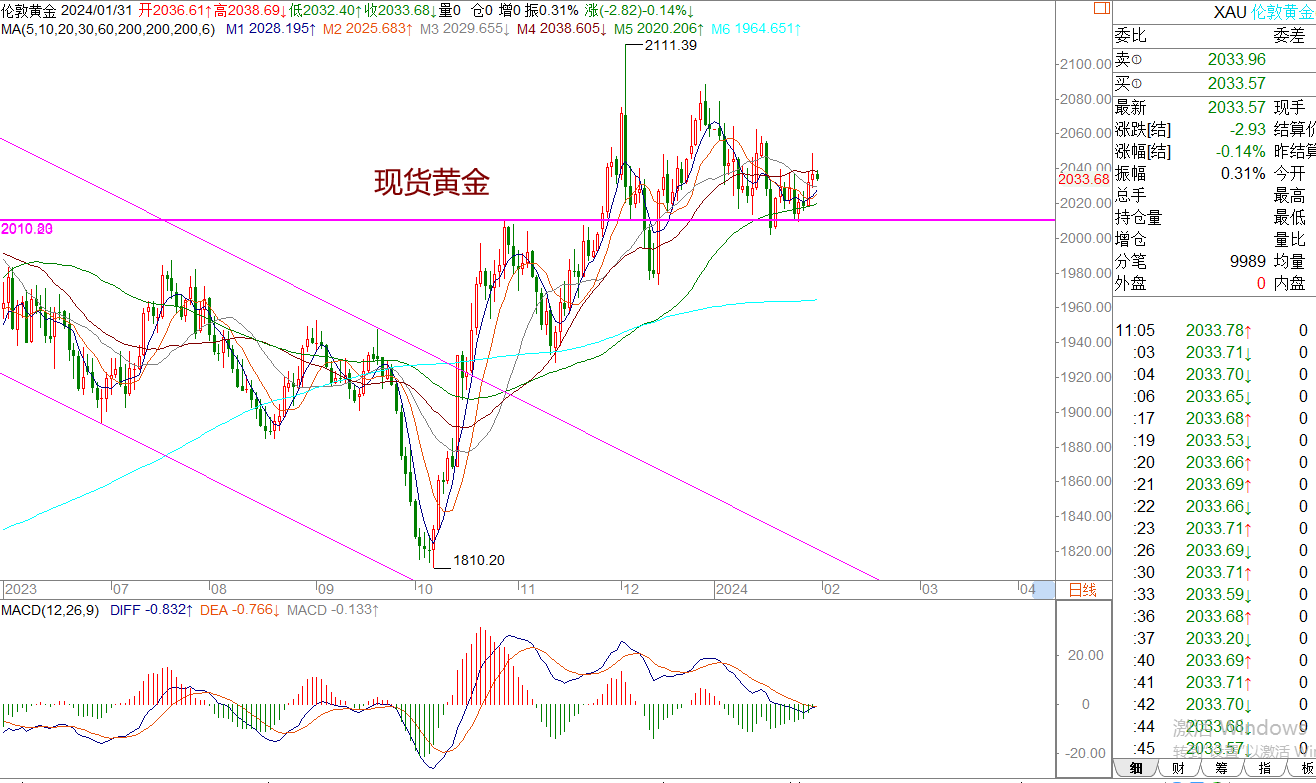Screen dimensions: 1316x783
Task: Click the 外盘 value 0
Action: [x=1262, y=283]
